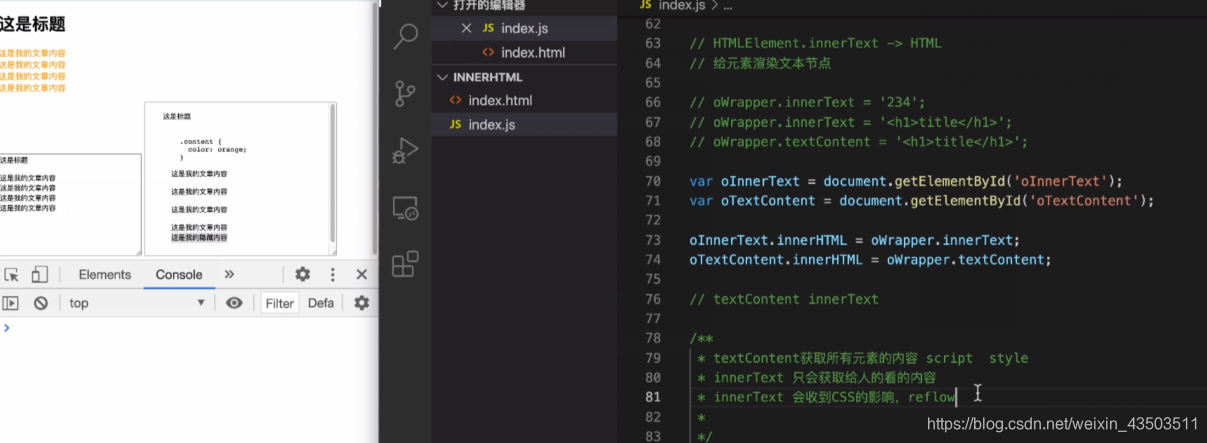Click the 'oInnerText.innerHTML' assignment on line 73
Viewport: 1207px width, 443px height.
tap(854, 240)
